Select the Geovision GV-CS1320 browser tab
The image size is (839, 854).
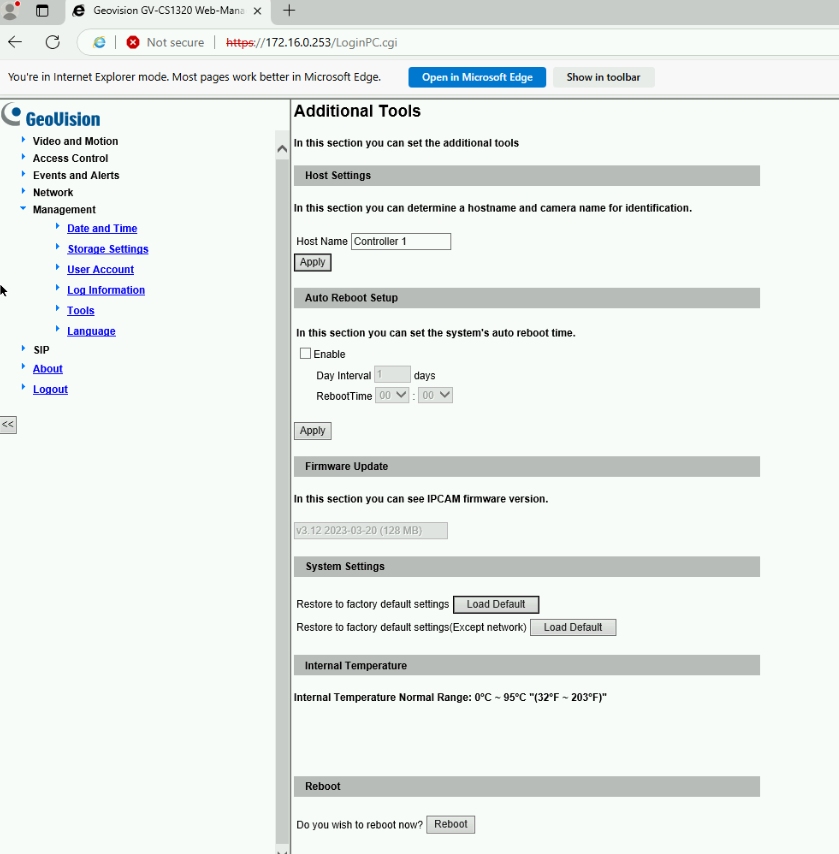coord(160,10)
